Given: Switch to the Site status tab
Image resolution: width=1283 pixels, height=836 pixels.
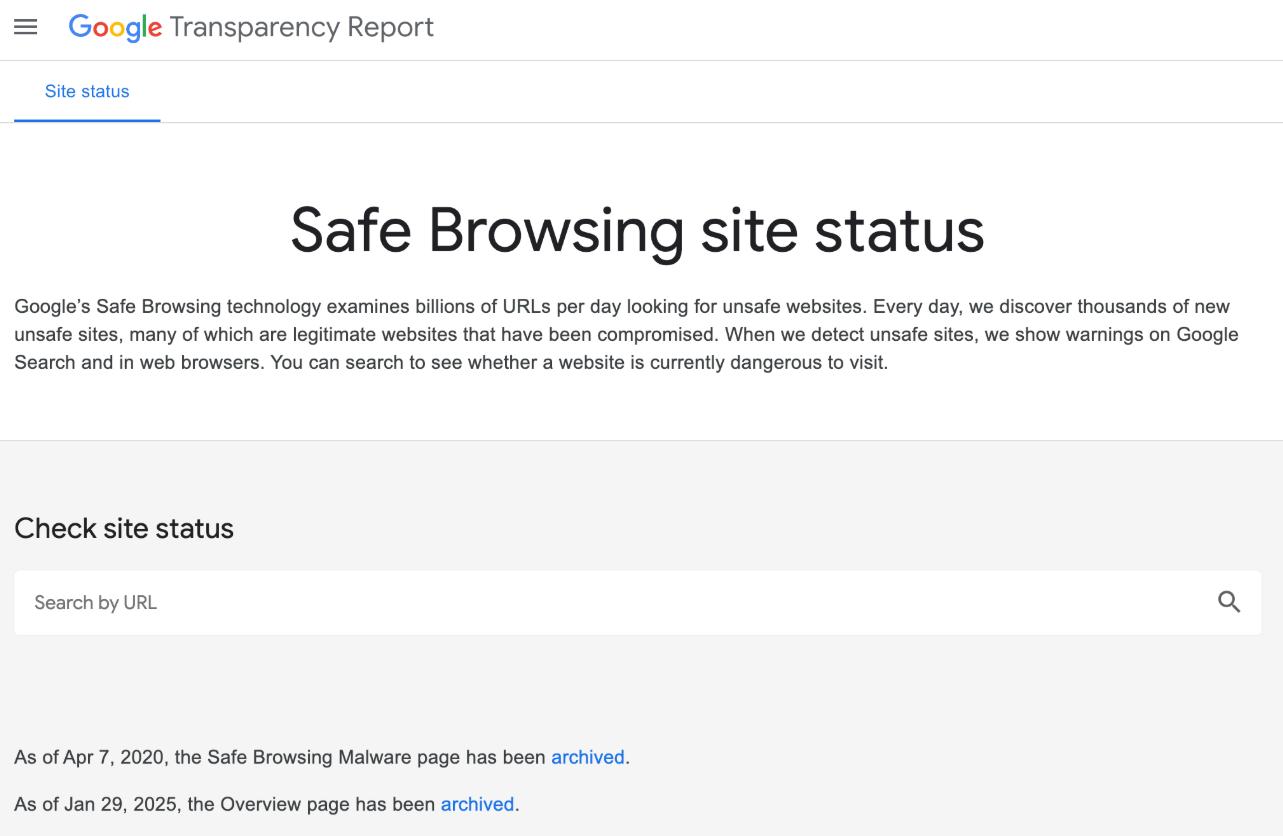Looking at the screenshot, I should pyautogui.click(x=86, y=91).
